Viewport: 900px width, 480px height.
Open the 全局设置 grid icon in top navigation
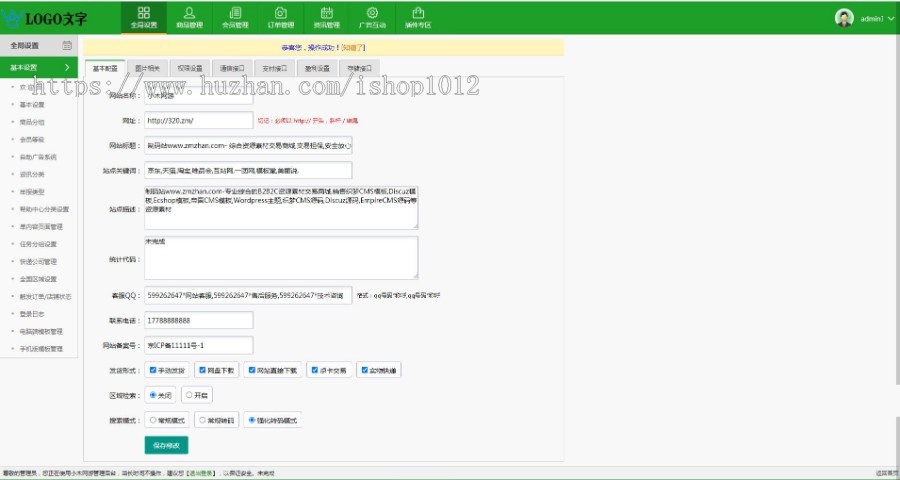coord(143,13)
